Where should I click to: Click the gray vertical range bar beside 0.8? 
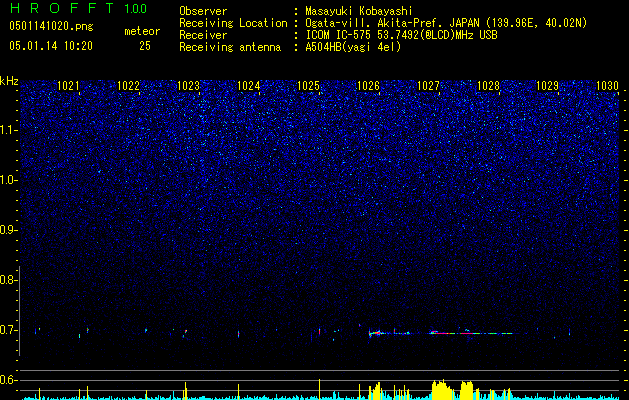pos(19,311)
